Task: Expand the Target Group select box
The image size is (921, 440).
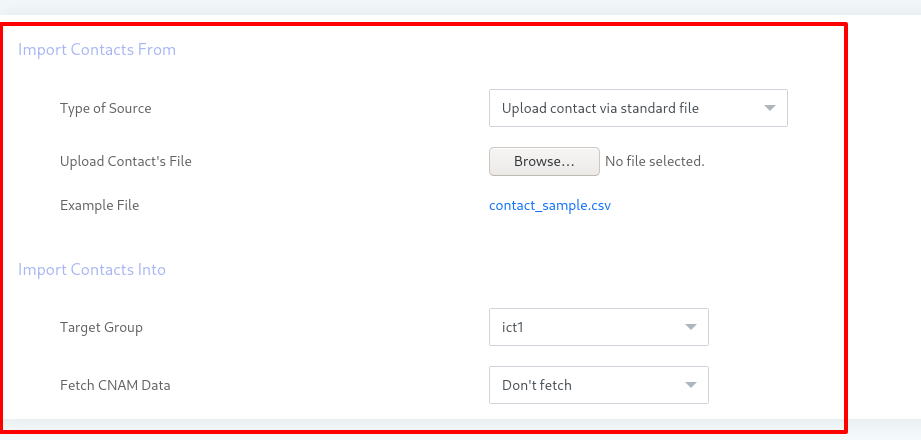Action: click(x=599, y=327)
